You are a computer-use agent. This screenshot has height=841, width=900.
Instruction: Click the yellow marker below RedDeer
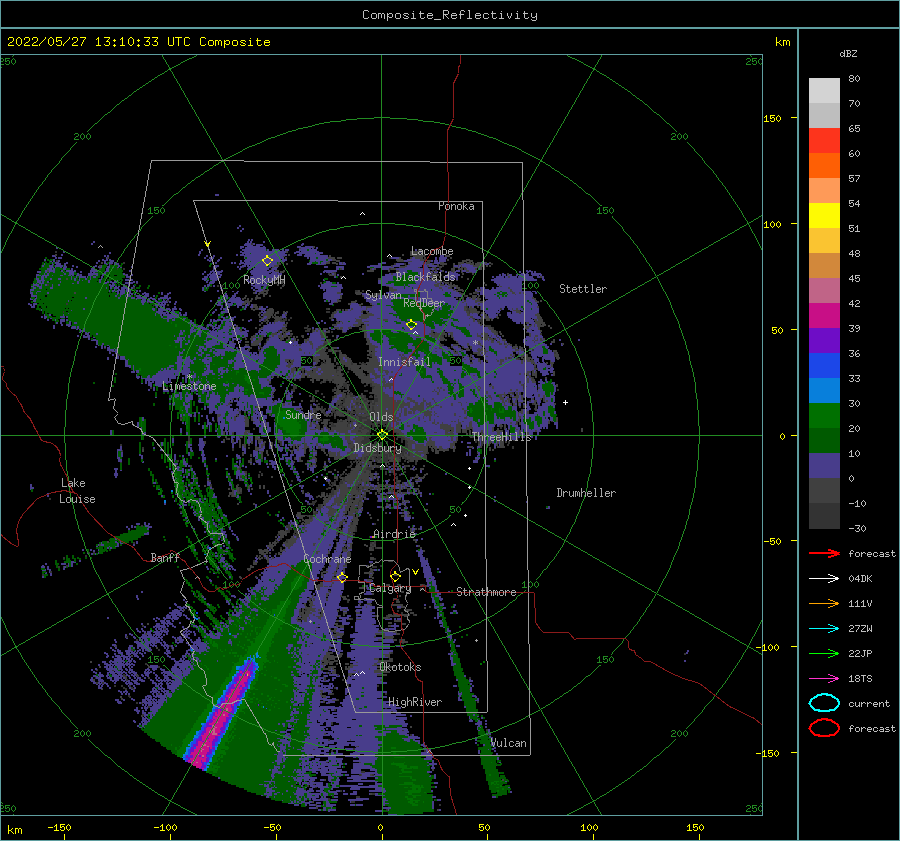(x=412, y=325)
